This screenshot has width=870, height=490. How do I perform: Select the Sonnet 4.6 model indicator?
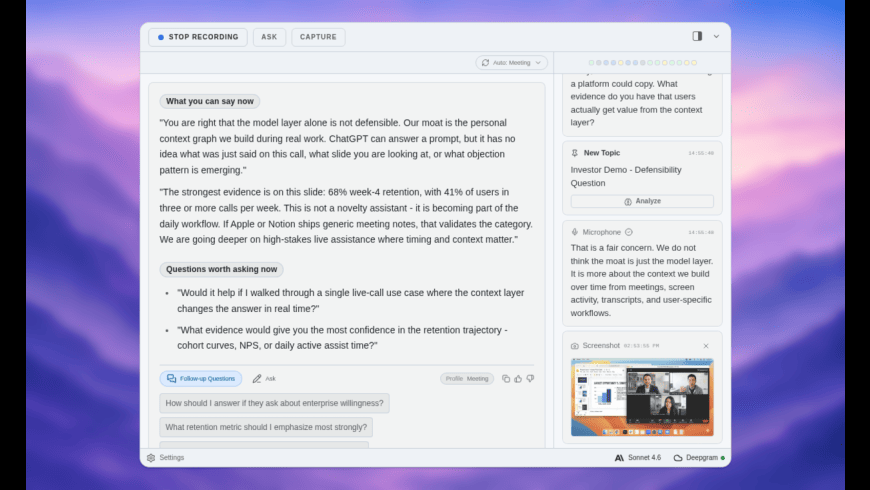[x=638, y=458]
